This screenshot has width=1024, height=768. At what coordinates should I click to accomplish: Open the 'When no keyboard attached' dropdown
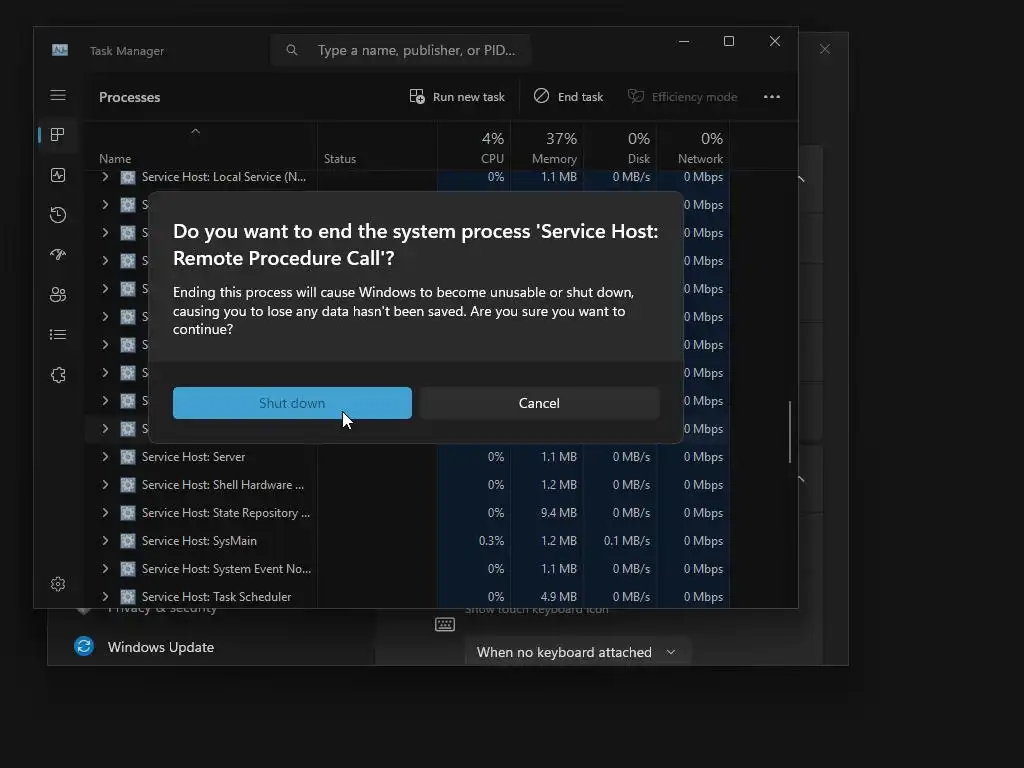(x=577, y=652)
